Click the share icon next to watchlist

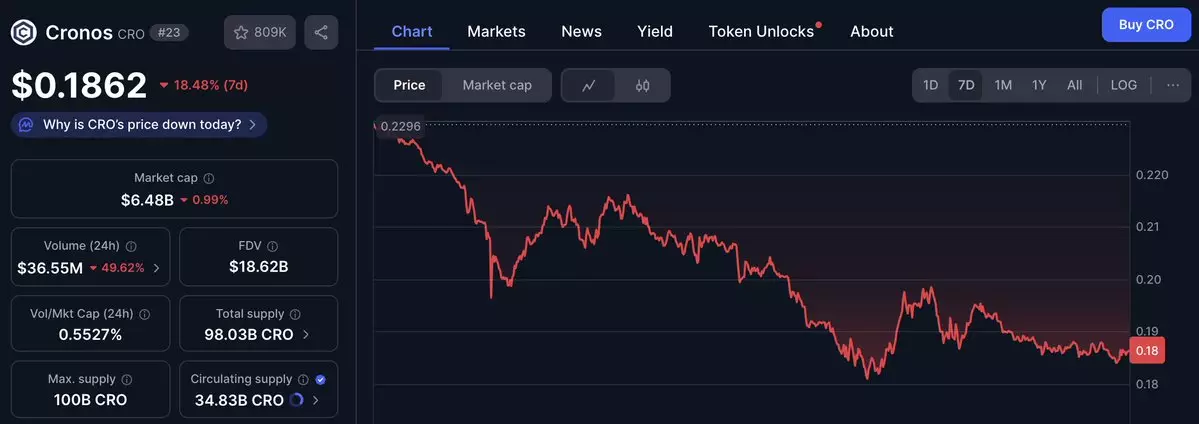coord(321,32)
